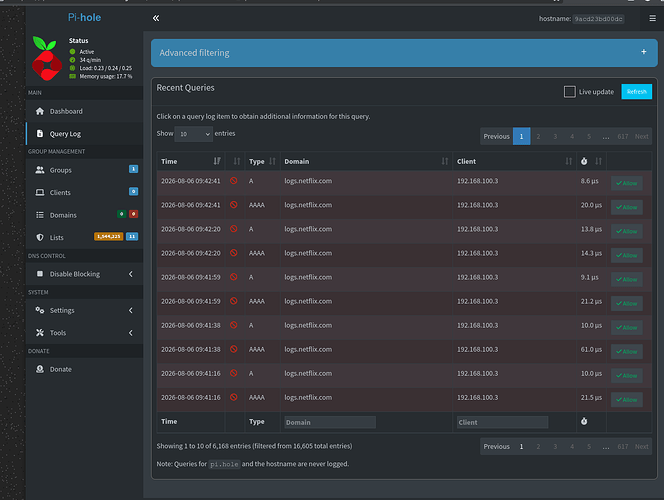Click timestamp 2026-08-06 09:41:38 on A row
664x500 pixels.
[191, 326]
